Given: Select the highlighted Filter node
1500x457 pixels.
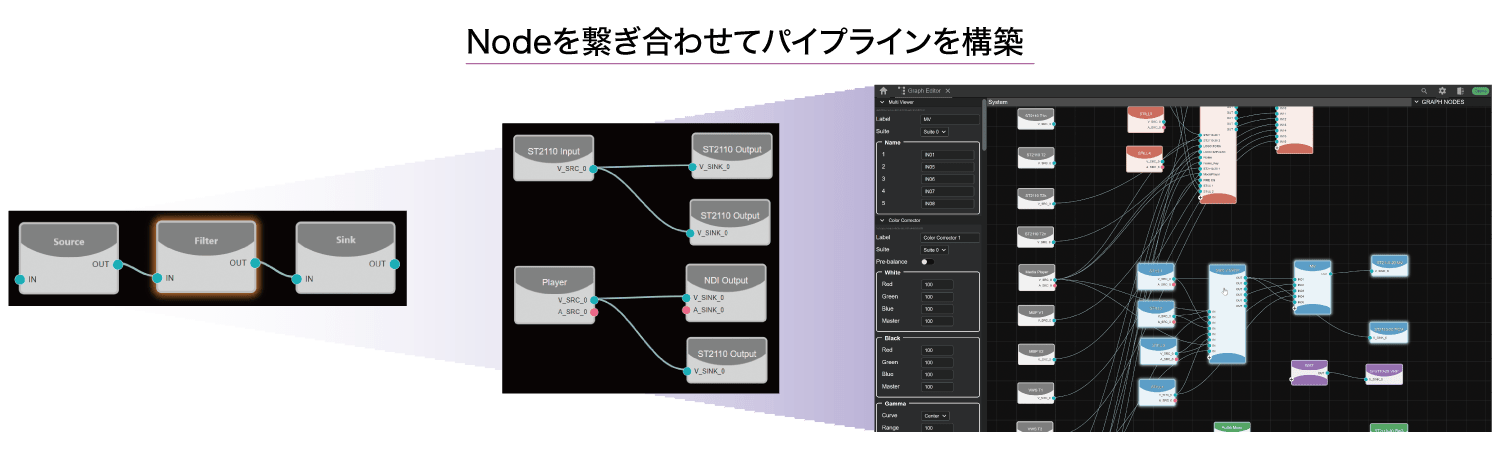Looking at the screenshot, I should click(207, 257).
